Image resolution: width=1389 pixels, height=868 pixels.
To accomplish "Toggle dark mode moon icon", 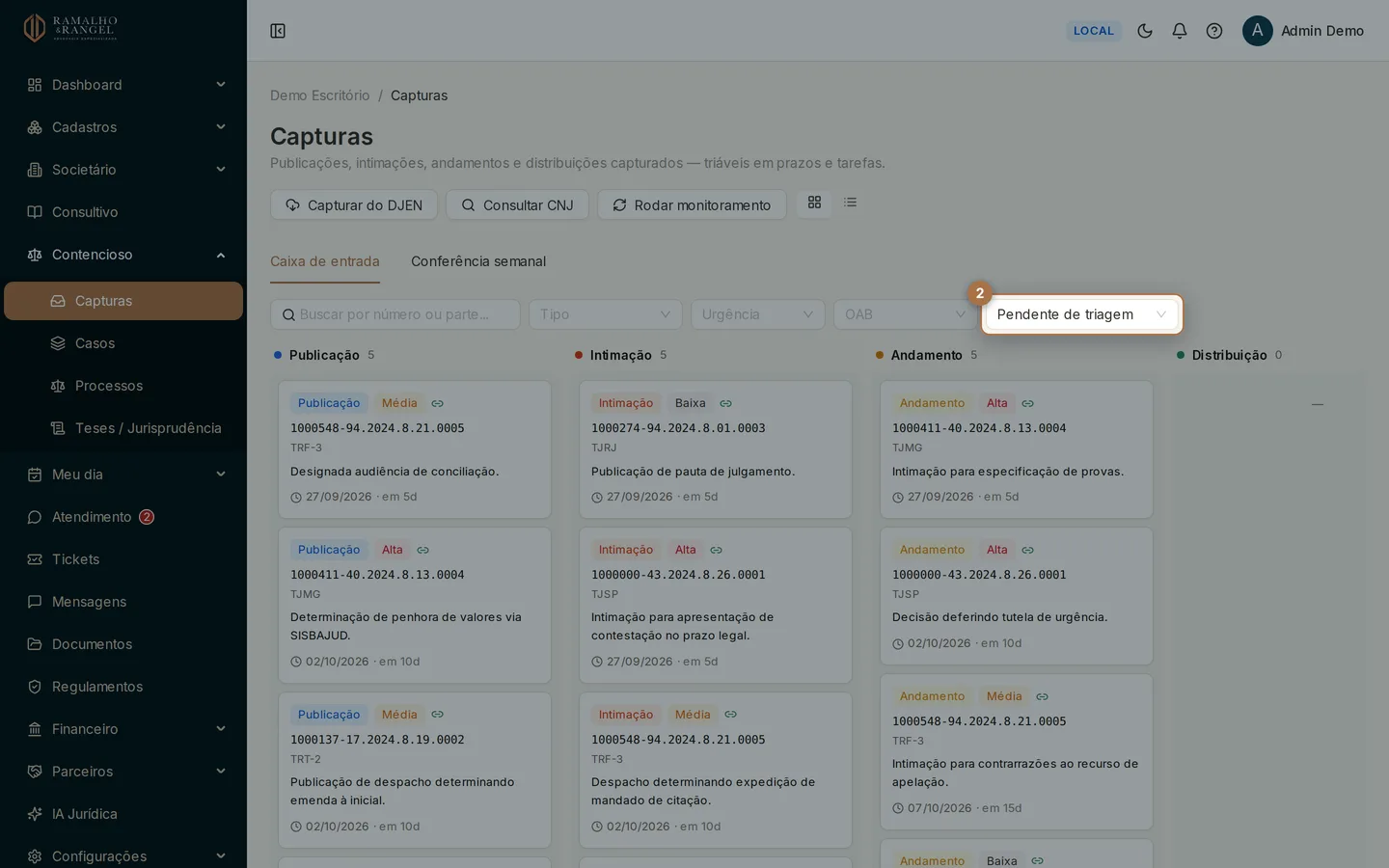I will pyautogui.click(x=1145, y=31).
